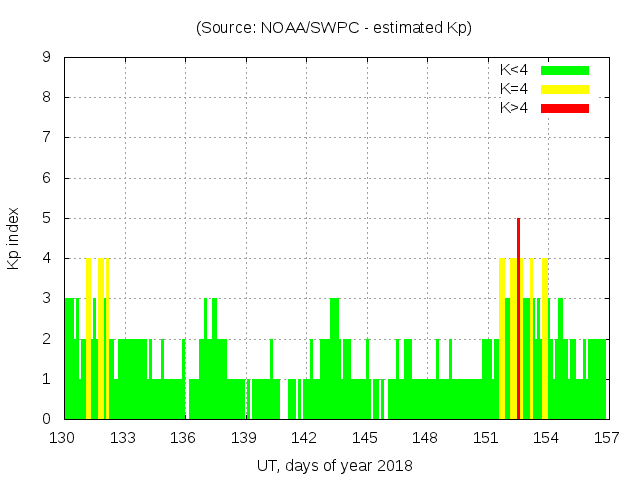Click y-axis tick label 5
The height and width of the screenshot is (480, 640).
[47, 218]
